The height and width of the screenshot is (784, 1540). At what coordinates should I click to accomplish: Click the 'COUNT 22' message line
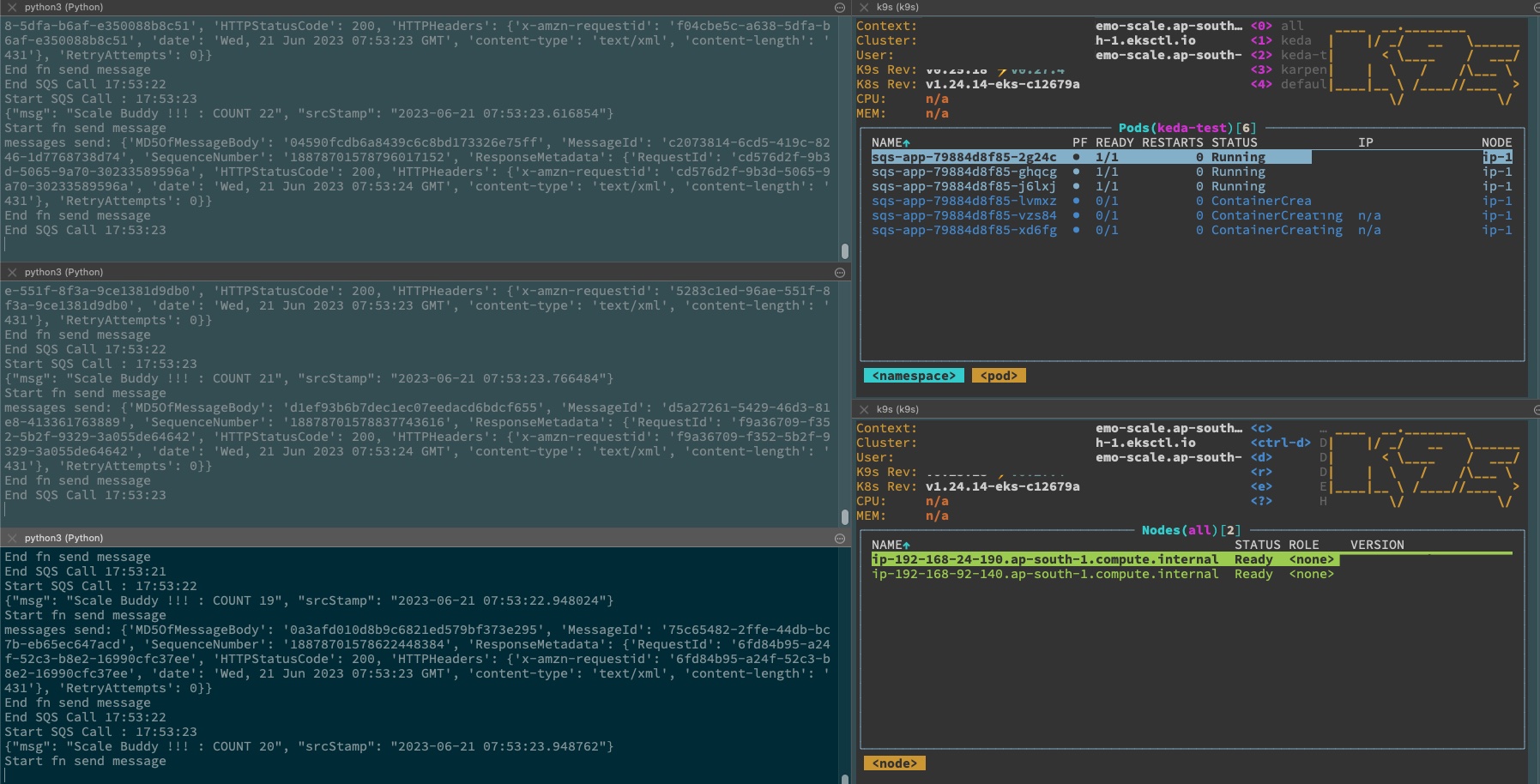pos(309,113)
